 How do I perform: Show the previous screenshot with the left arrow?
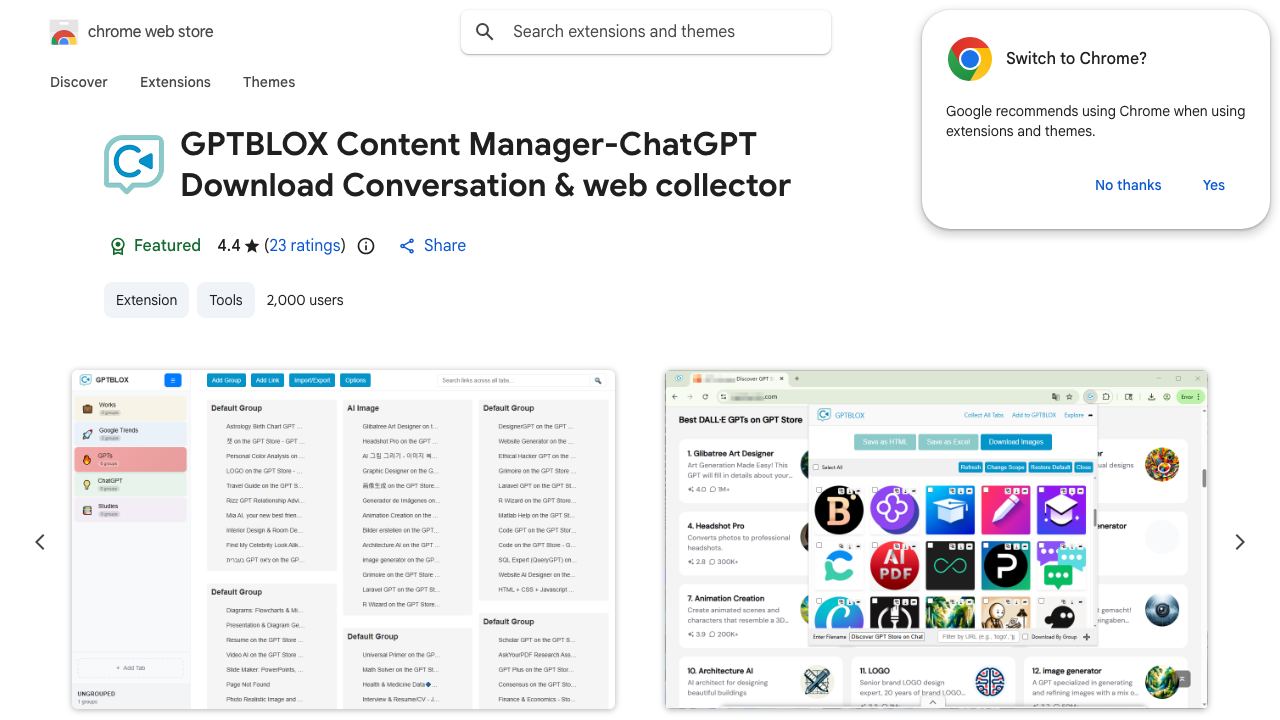[40, 542]
